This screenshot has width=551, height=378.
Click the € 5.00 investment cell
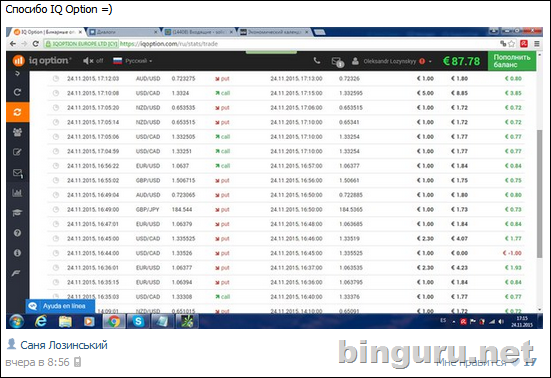pyautogui.click(x=425, y=93)
